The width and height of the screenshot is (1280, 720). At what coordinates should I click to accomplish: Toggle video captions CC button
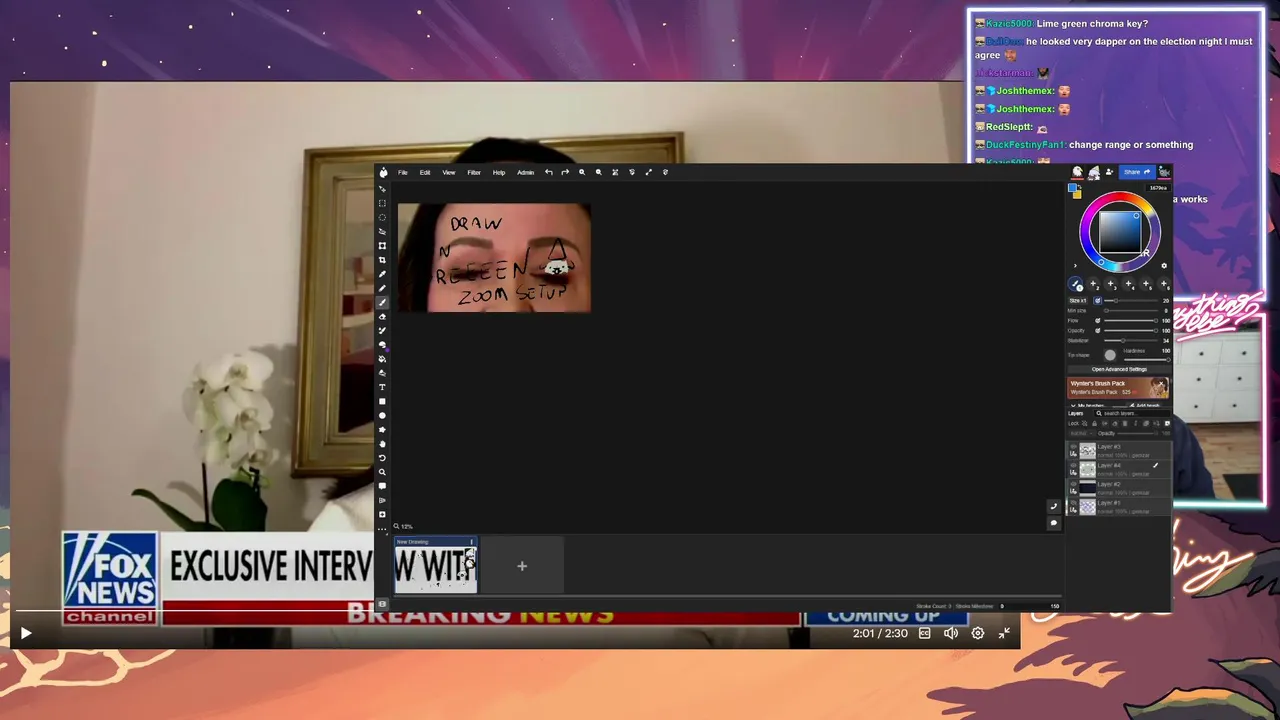pyautogui.click(x=925, y=633)
